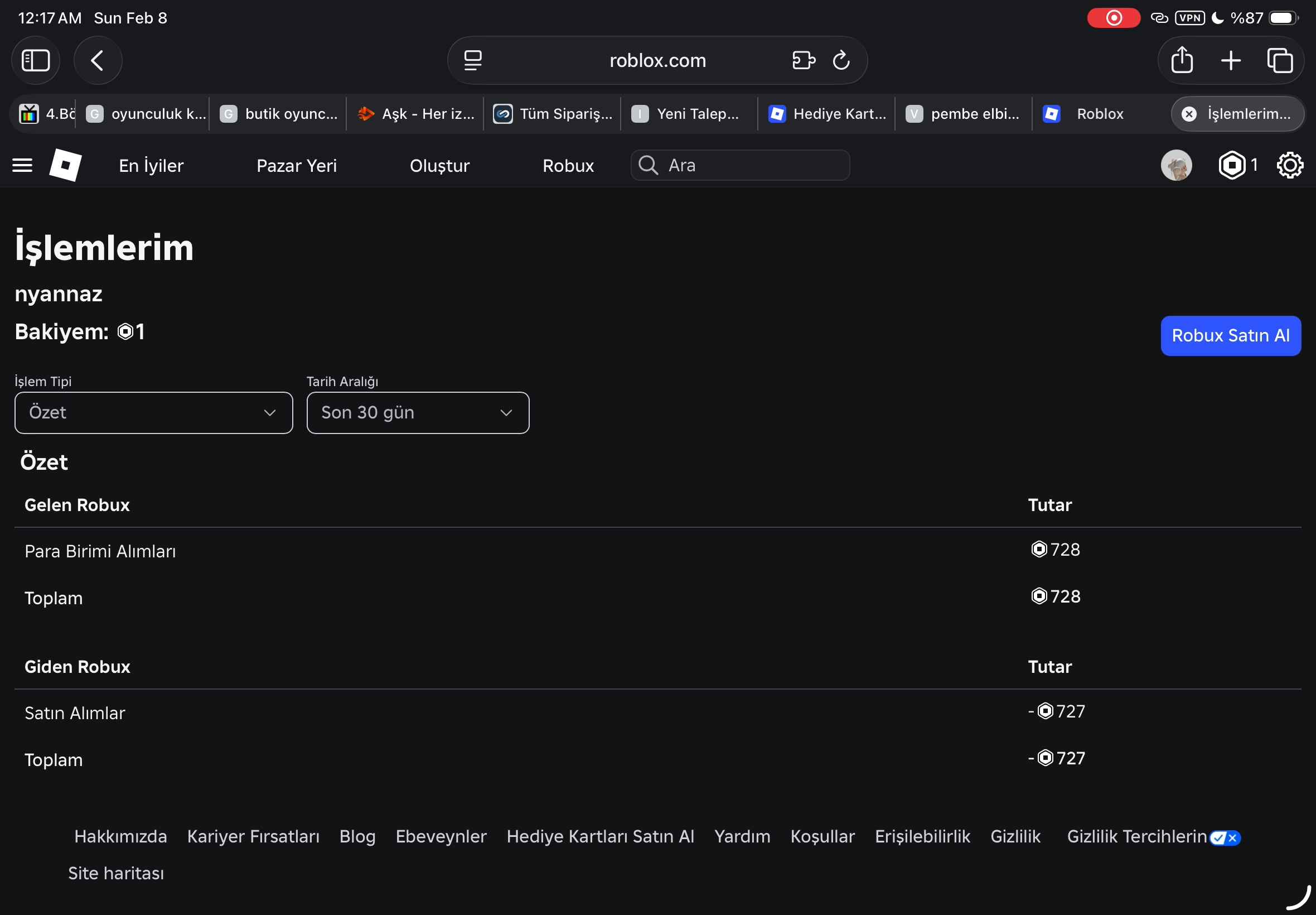This screenshot has height=915, width=1316.
Task: Switch to the Aşk - Her iz... tab
Action: click(x=416, y=114)
